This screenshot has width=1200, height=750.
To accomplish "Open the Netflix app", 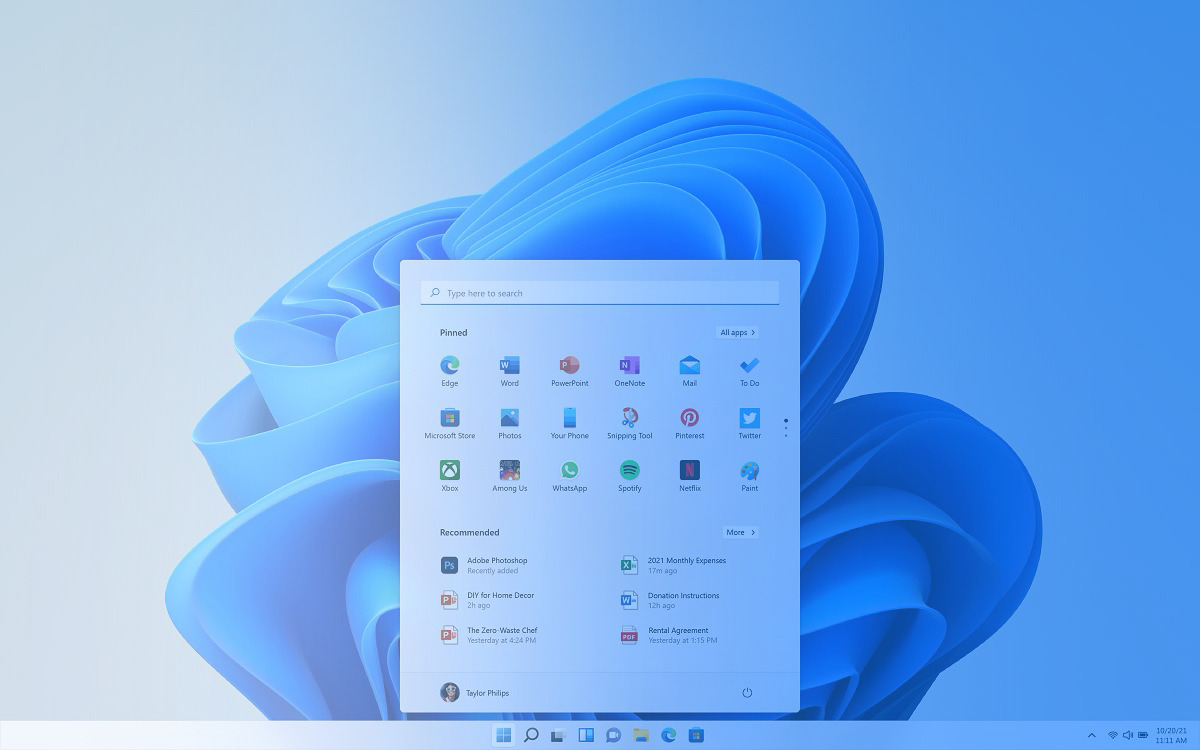I will 690,475.
